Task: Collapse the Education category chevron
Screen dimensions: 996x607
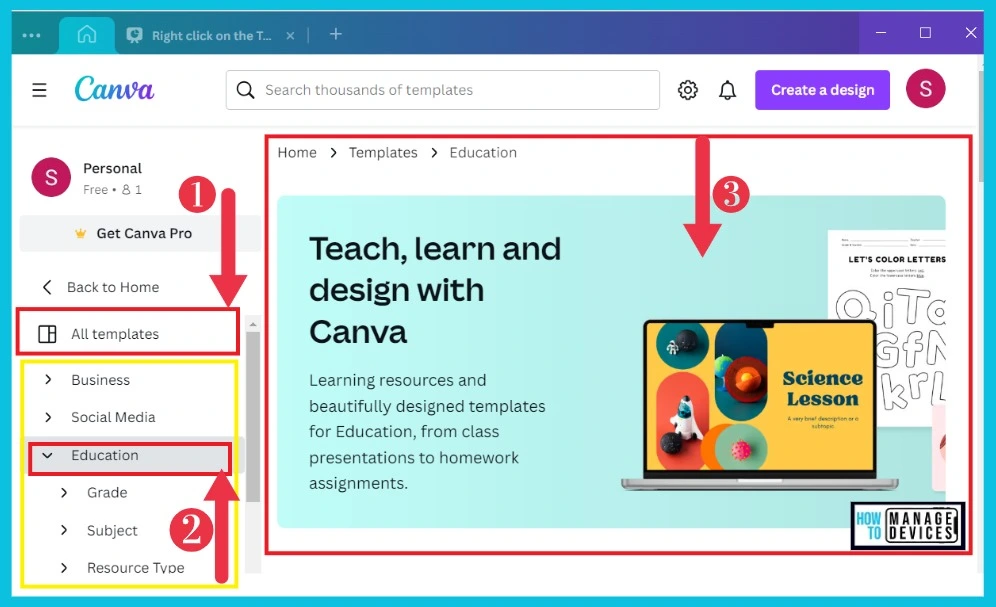Action: (47, 455)
